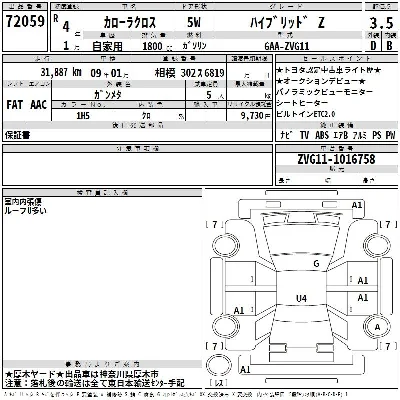
Task: Select the 注意:落札後の陸送 notice line
Action: (95, 383)
